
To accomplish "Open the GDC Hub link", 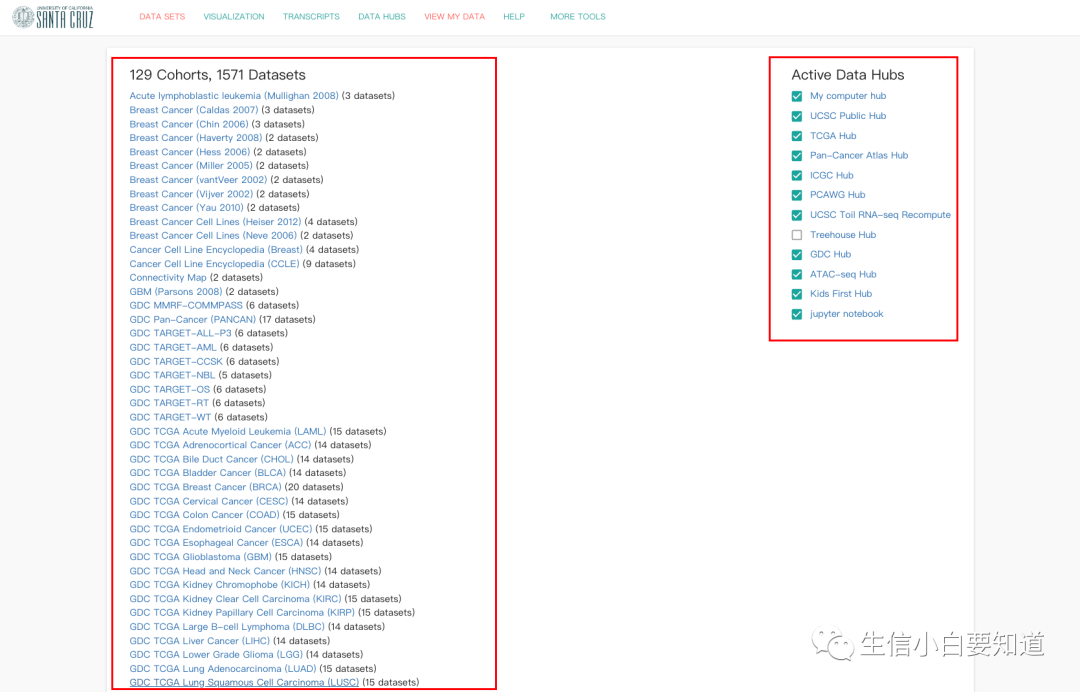I will 830,254.
